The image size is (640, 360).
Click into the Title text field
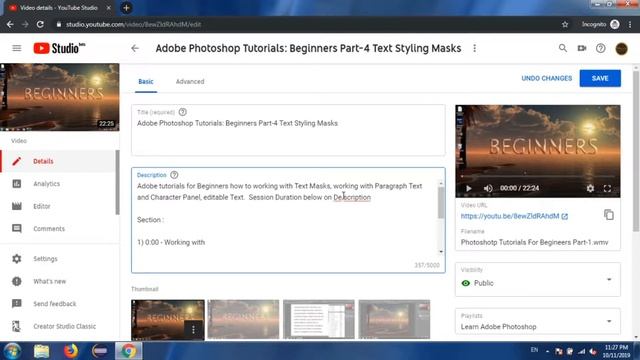click(x=288, y=130)
